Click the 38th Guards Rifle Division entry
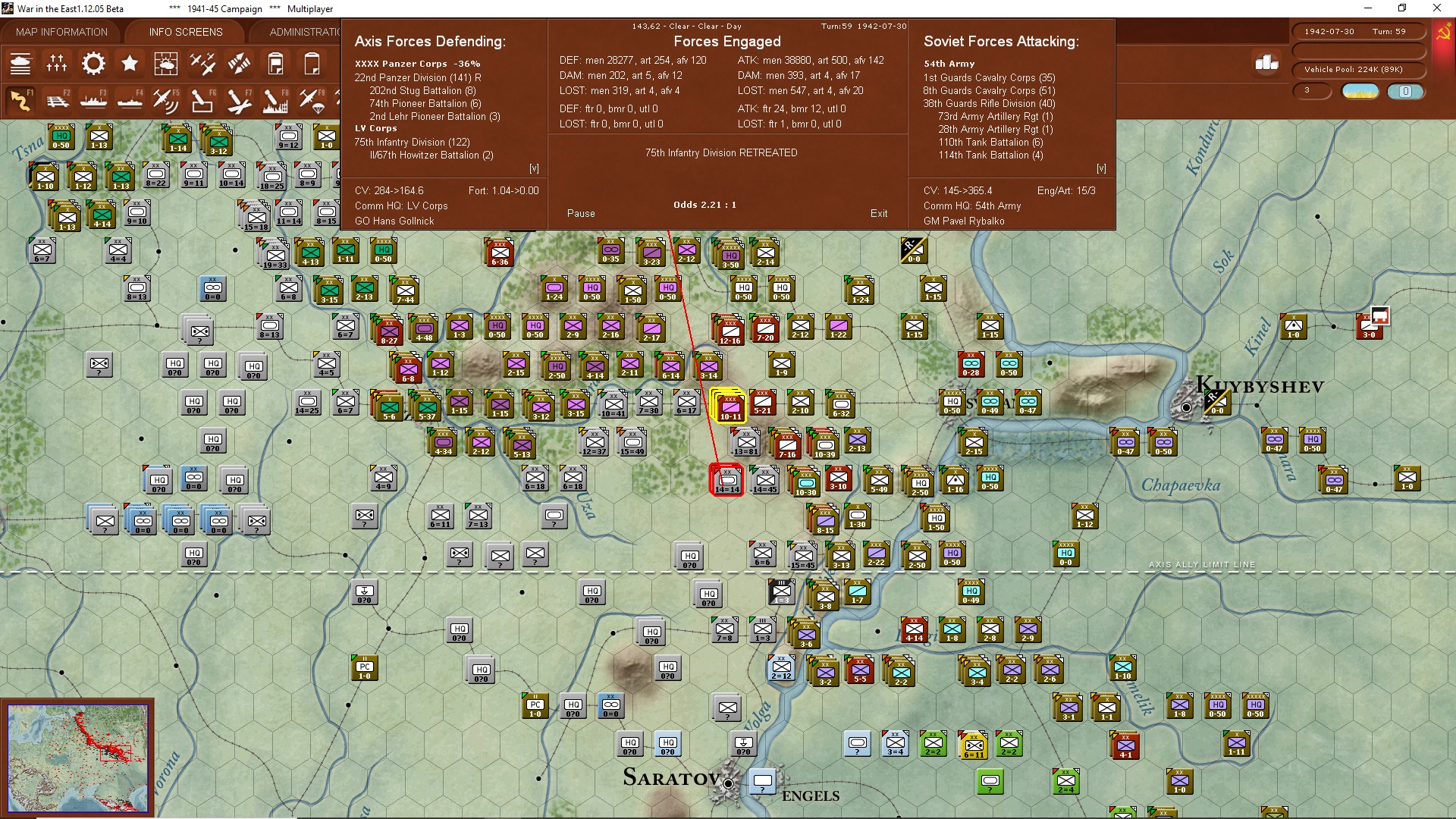Viewport: 1456px width, 819px height. pos(989,103)
